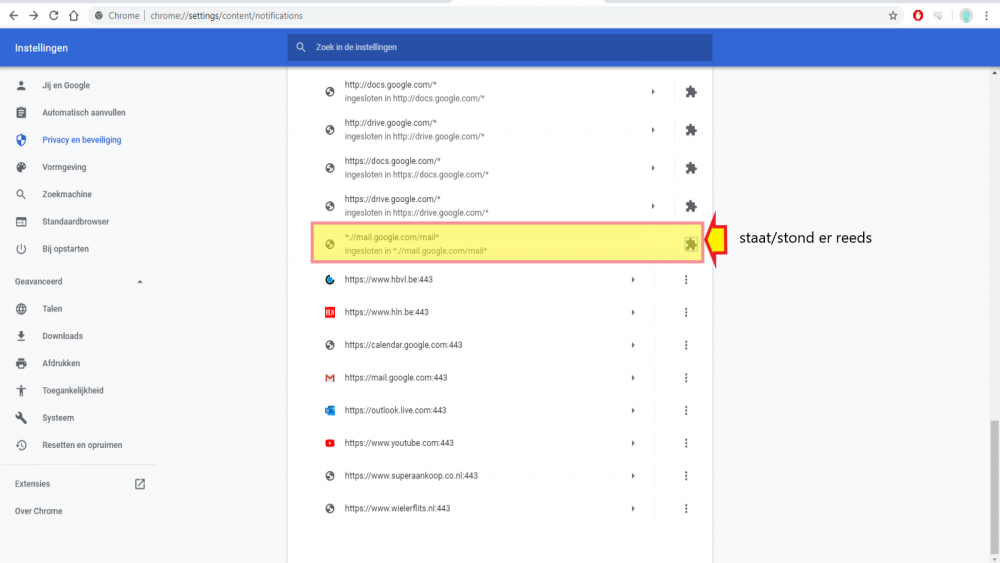The height and width of the screenshot is (563, 1000).
Task: Open Privacy en beveiliging settings
Action: tap(81, 140)
